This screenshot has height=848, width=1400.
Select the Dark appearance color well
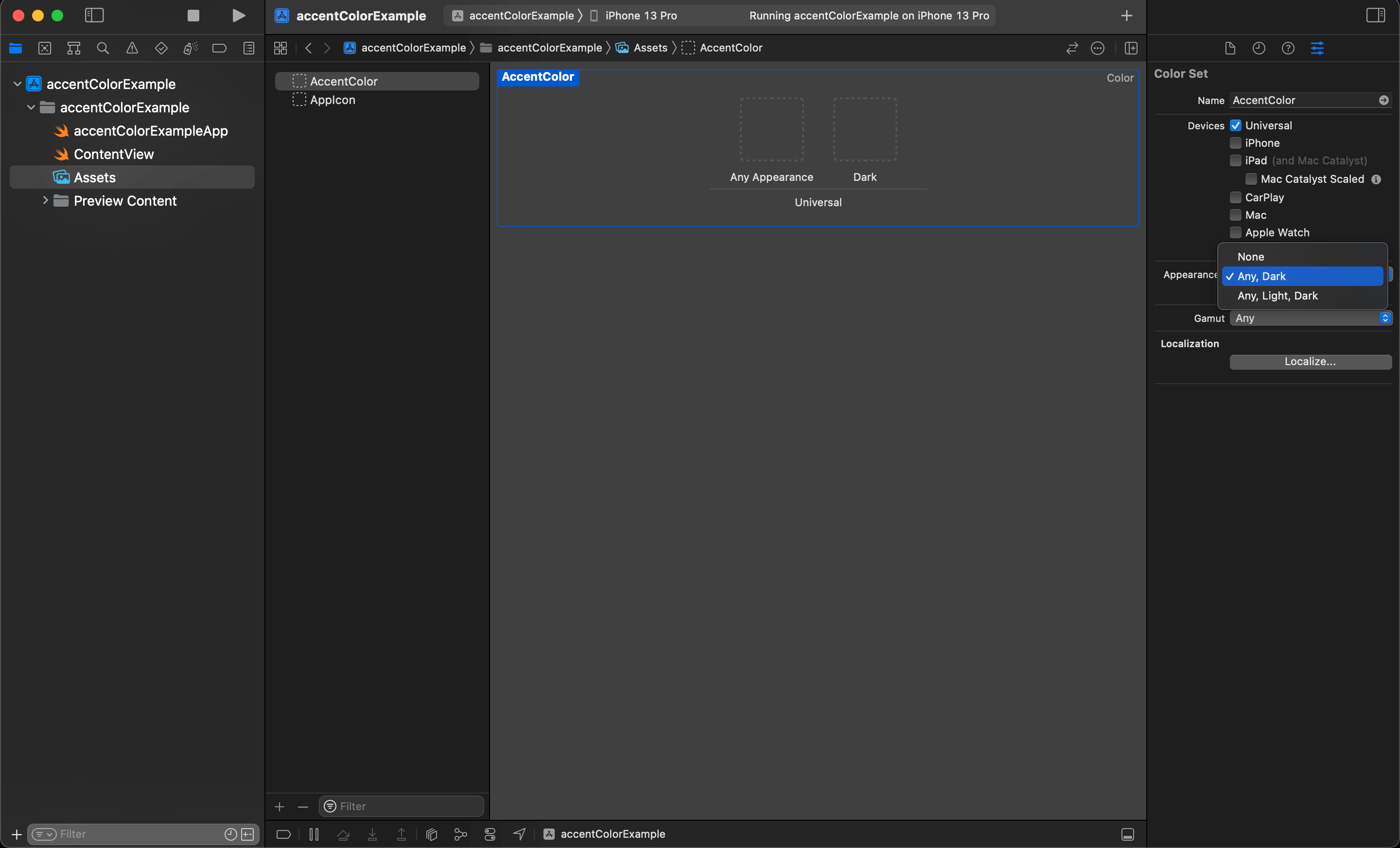(x=864, y=130)
